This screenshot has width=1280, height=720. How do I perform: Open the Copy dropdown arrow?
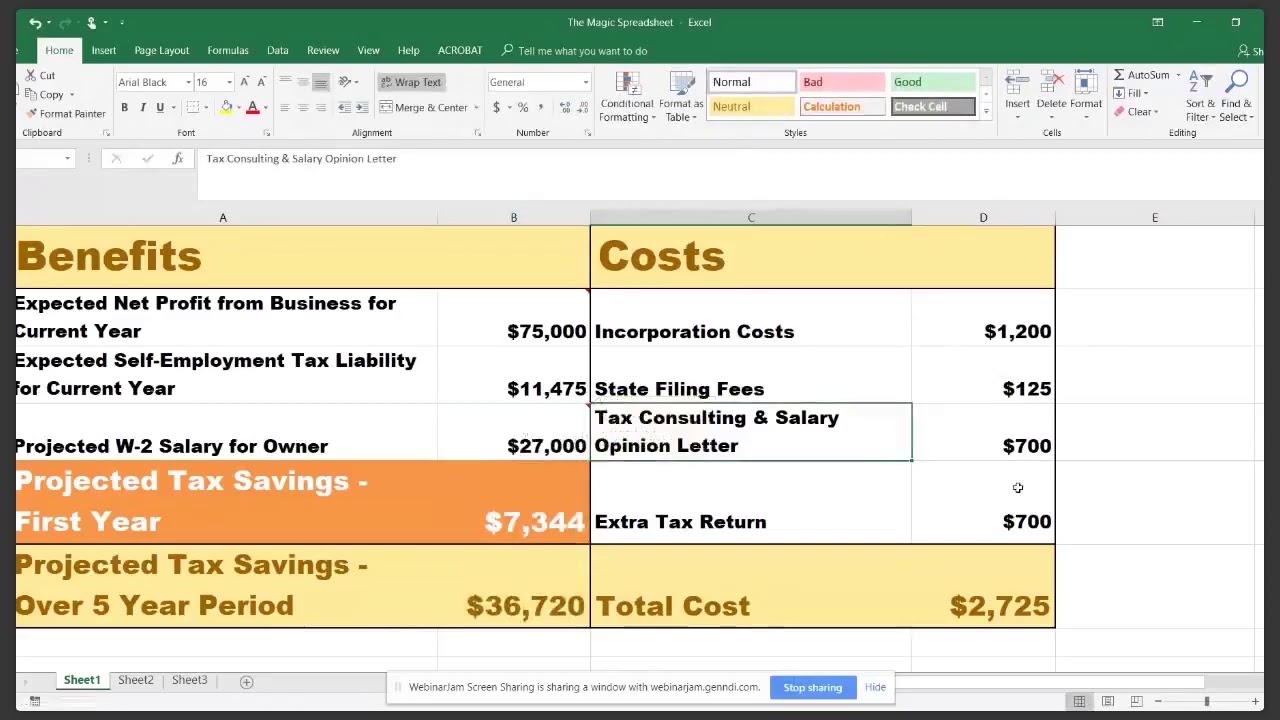point(71,95)
